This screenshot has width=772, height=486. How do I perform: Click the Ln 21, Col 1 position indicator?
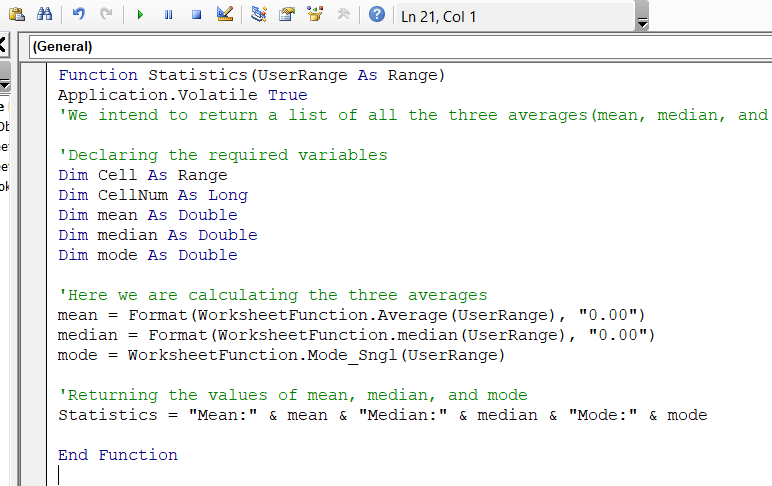(438, 16)
